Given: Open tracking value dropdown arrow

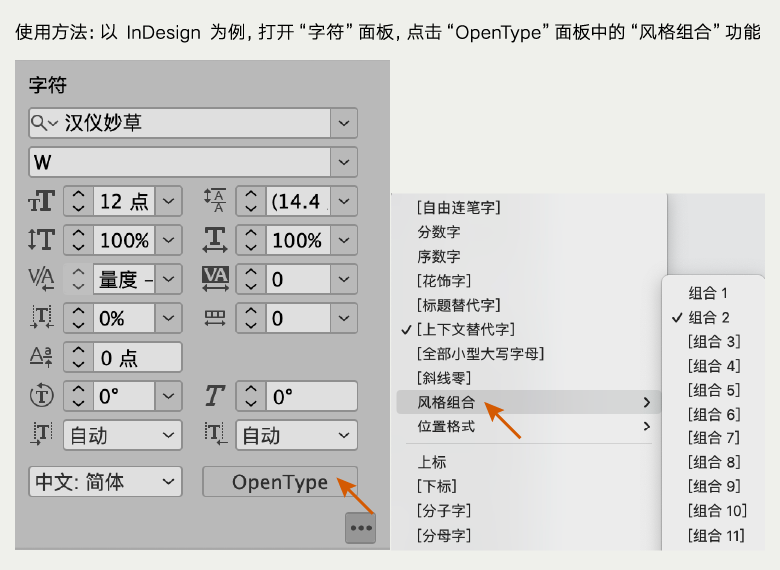Looking at the screenshot, I should click(344, 279).
